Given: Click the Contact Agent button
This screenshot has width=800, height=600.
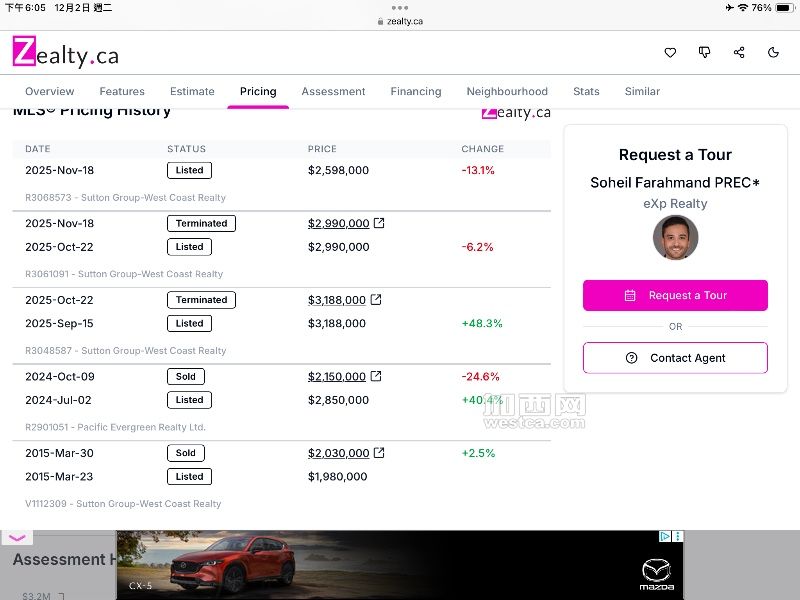Looking at the screenshot, I should 675,358.
